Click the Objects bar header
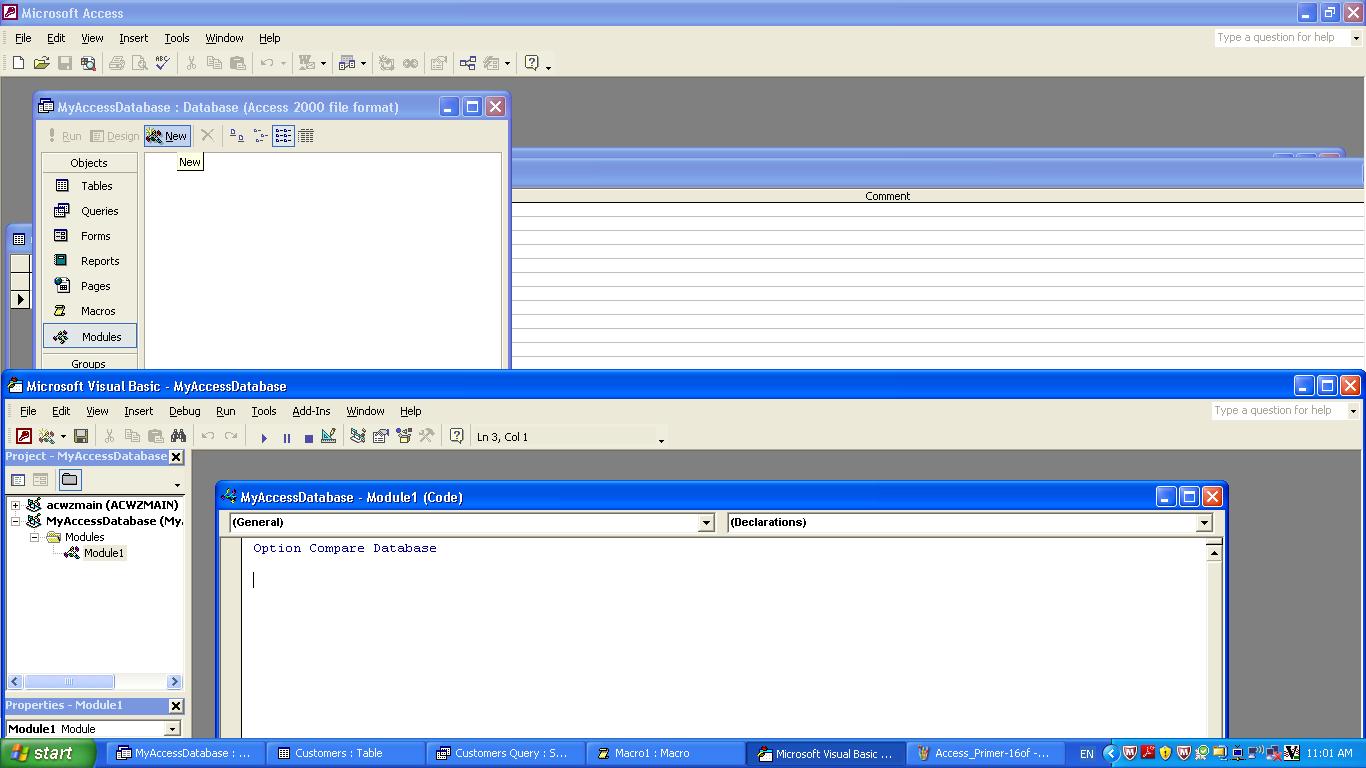1366x768 pixels. tap(89, 163)
